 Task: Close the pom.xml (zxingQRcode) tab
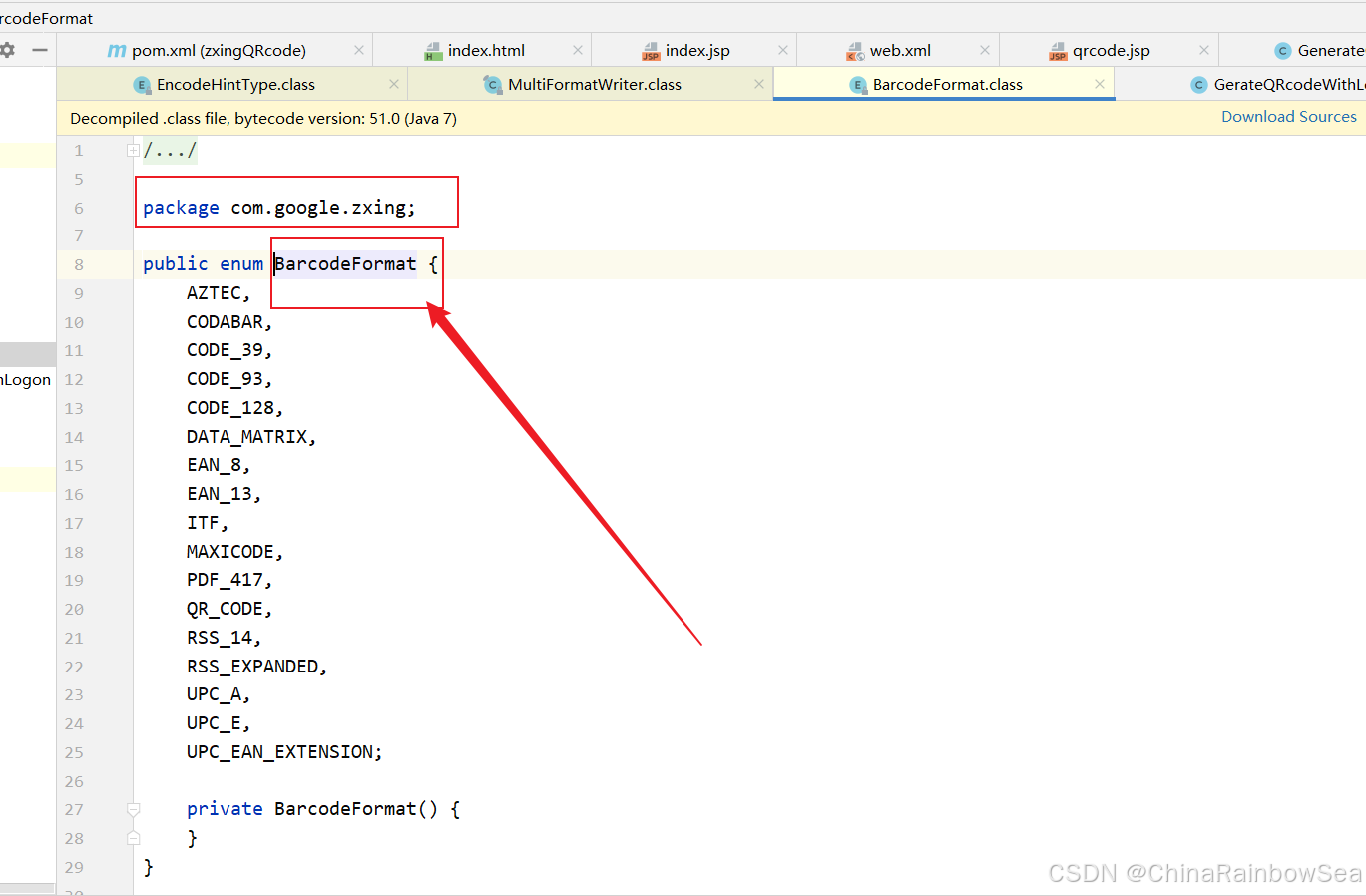tap(359, 50)
